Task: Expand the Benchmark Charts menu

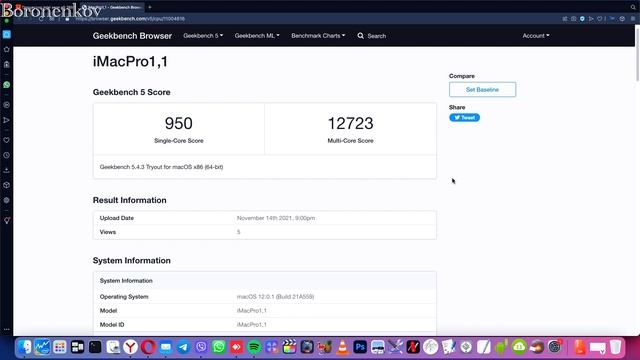Action: pyautogui.click(x=318, y=36)
